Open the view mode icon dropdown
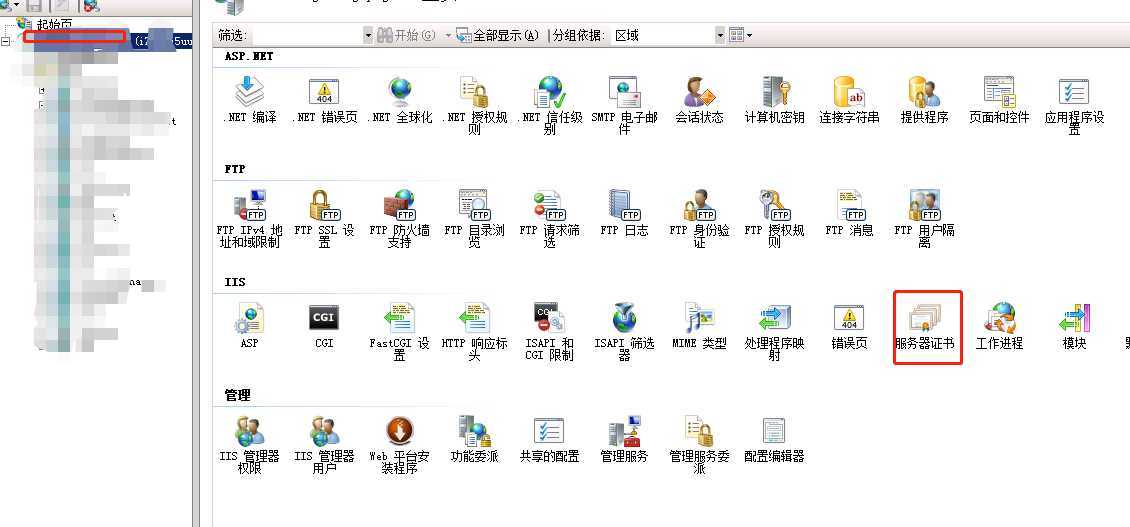1130x527 pixels. (740, 35)
